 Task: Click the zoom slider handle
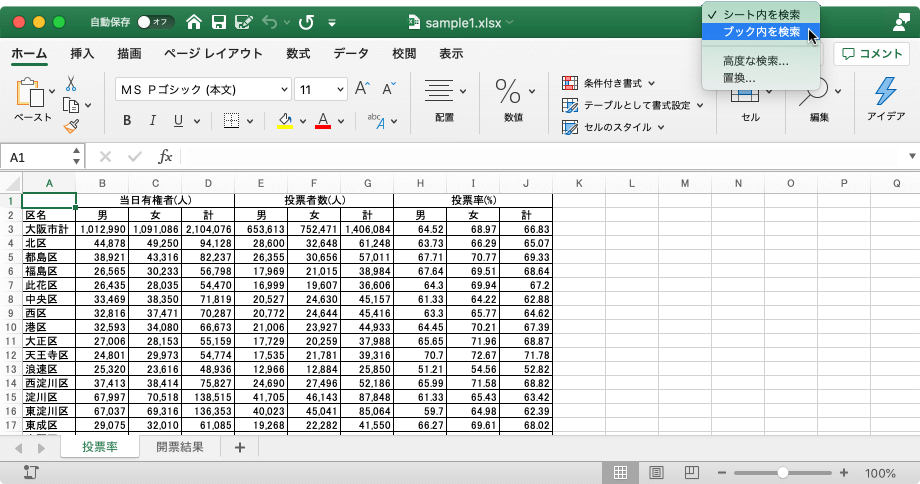coord(783,472)
